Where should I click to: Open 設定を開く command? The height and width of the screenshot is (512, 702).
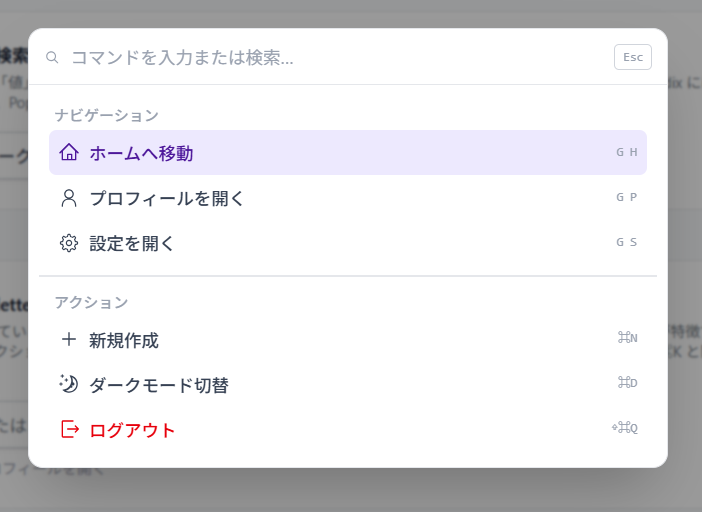[x=348, y=243]
